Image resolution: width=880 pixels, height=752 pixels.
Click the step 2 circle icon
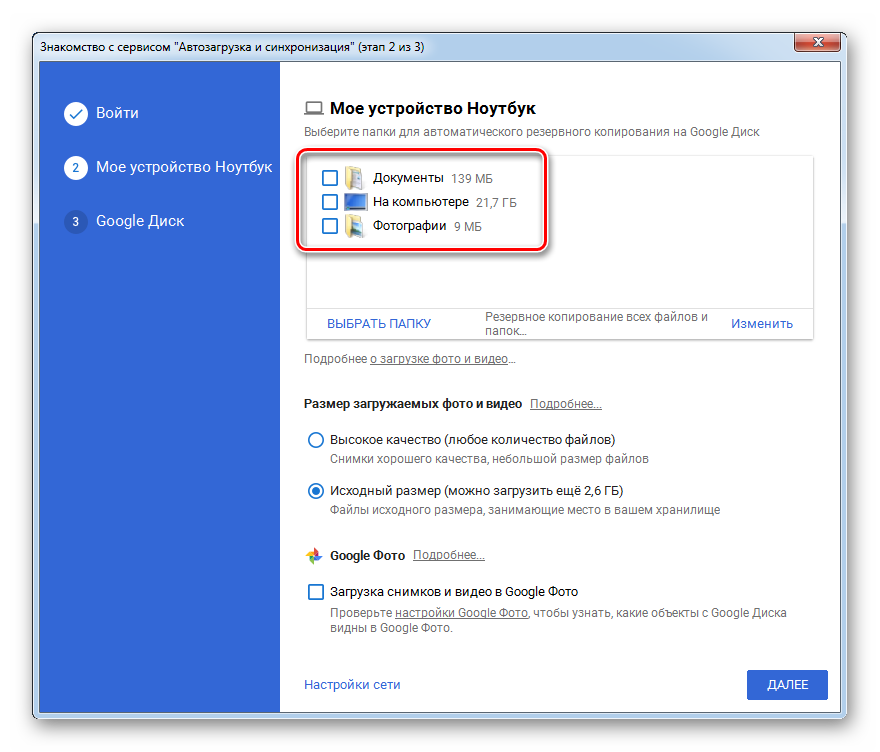[x=76, y=168]
